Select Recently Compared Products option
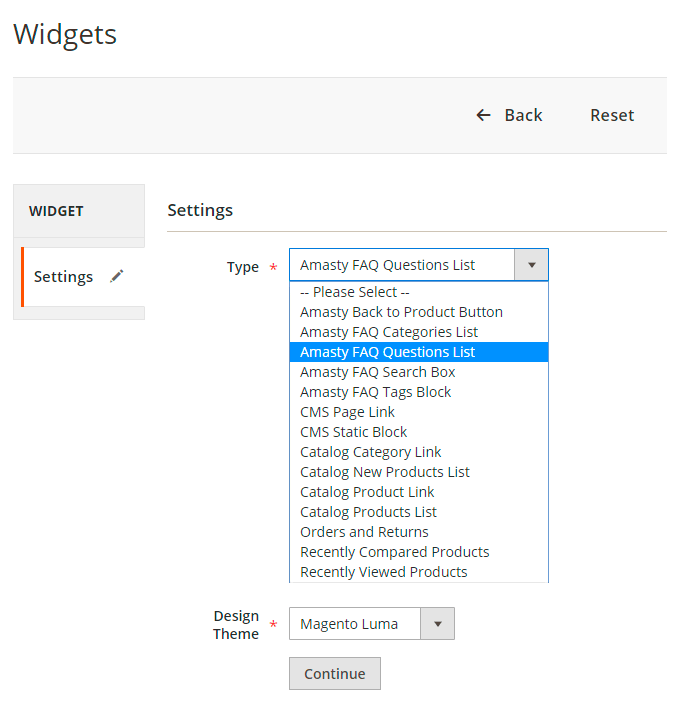 (419, 552)
